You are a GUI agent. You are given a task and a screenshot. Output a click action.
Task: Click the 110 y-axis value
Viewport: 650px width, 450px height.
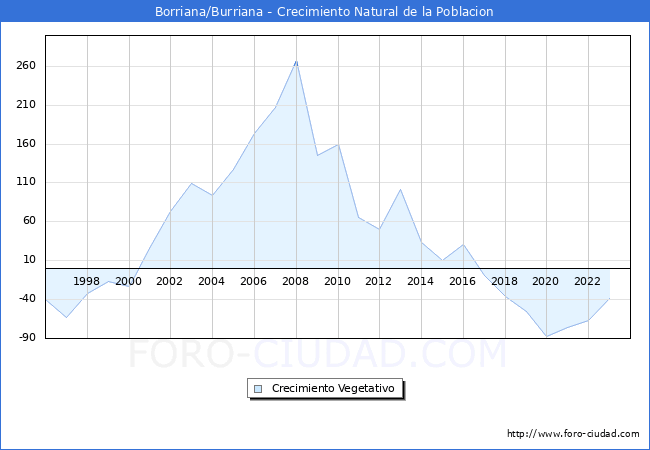coord(26,181)
